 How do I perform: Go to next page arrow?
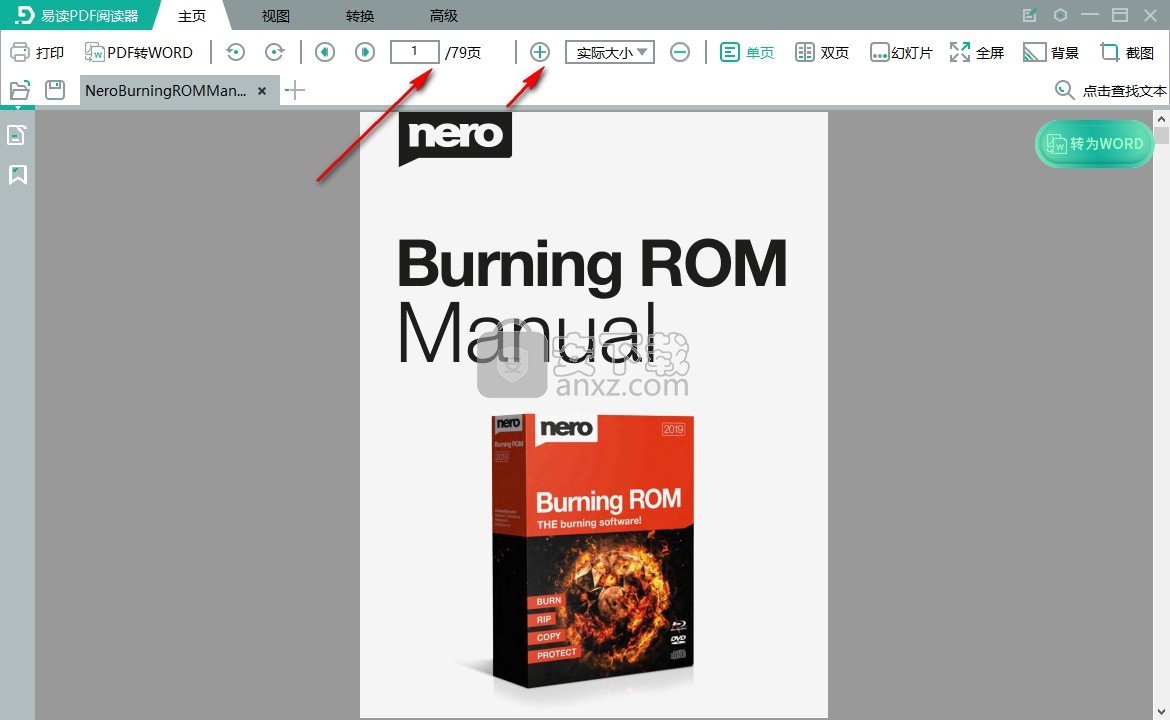[365, 52]
